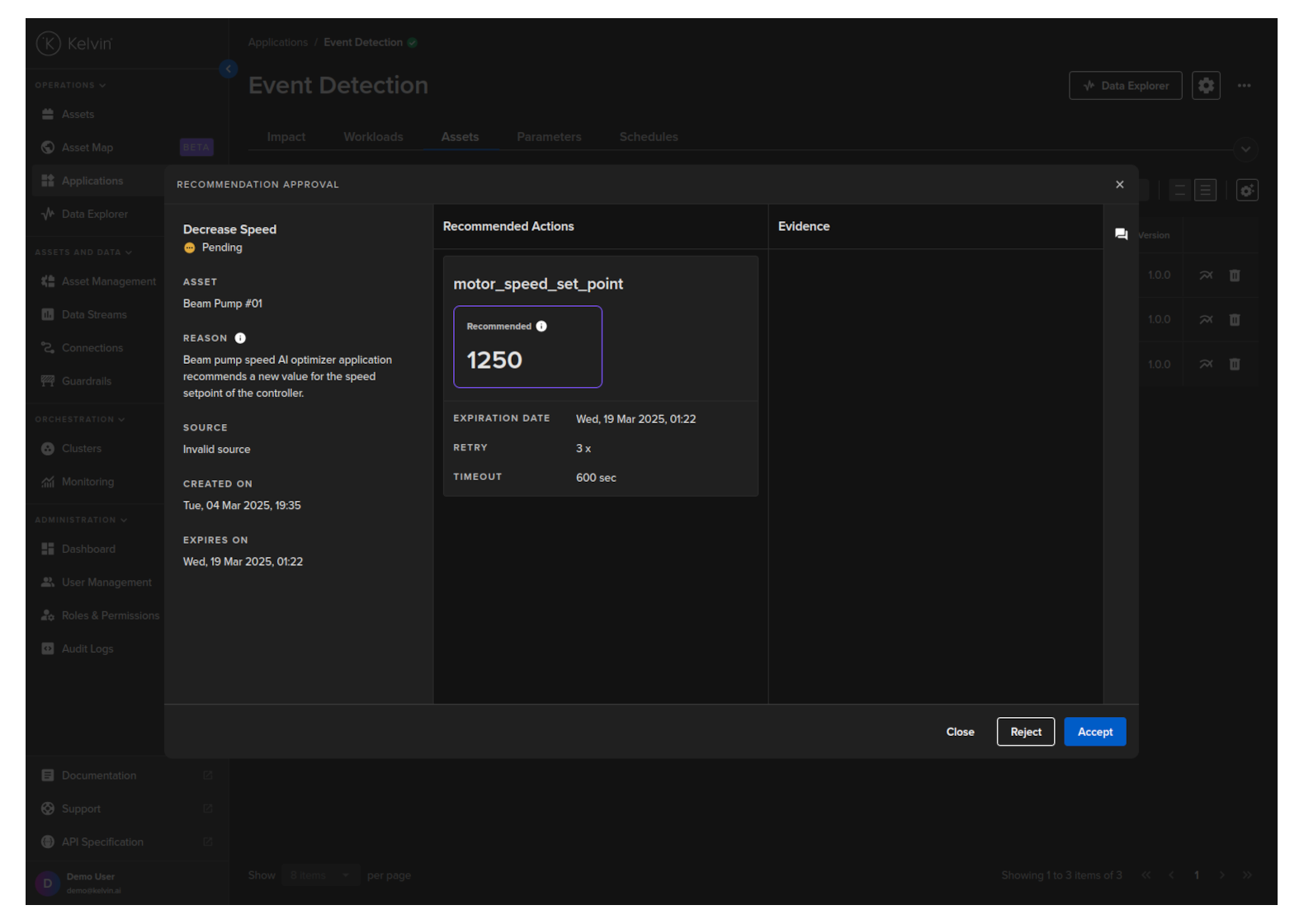
Task: Select the recommended 1250 value card
Action: click(x=527, y=347)
